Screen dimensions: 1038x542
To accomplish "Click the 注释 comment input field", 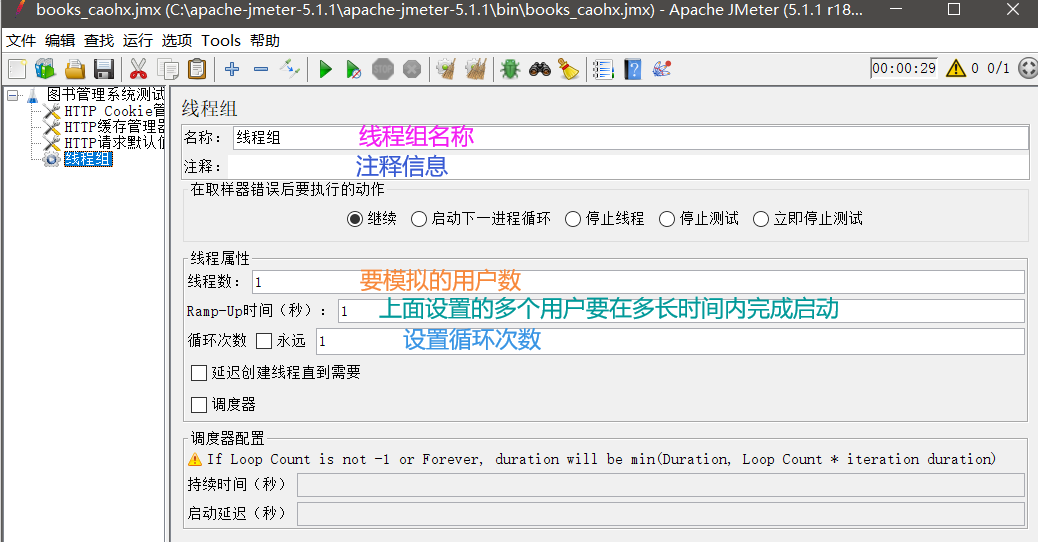I will click(x=628, y=166).
